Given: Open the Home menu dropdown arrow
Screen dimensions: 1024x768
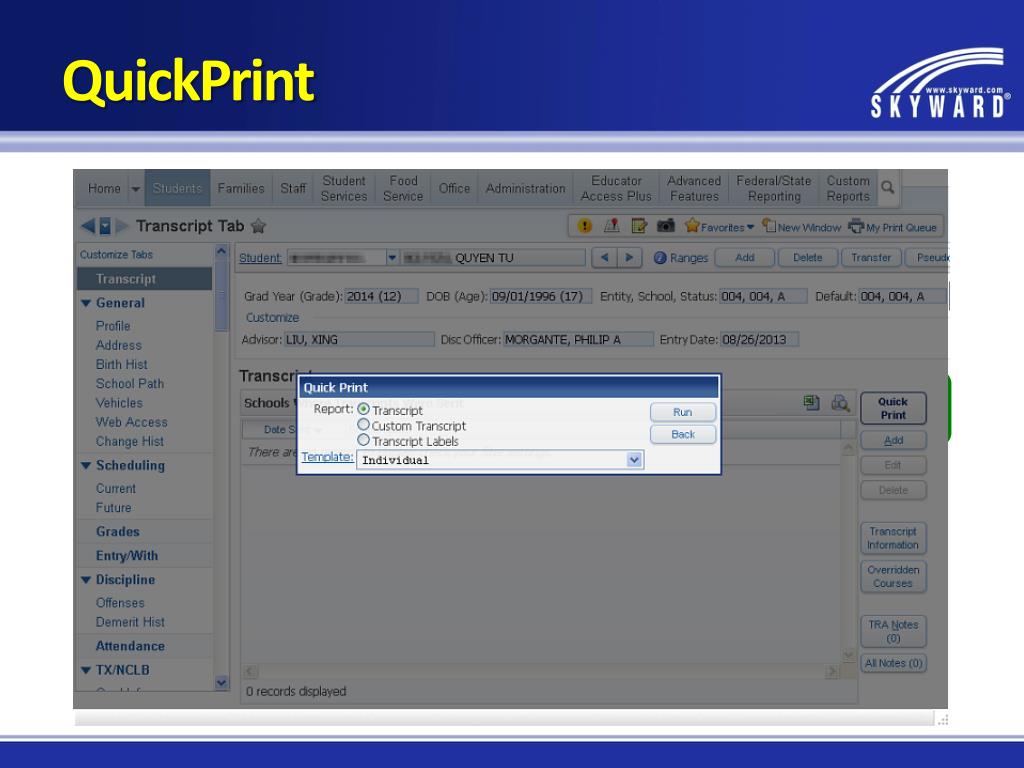Looking at the screenshot, I should (x=135, y=189).
